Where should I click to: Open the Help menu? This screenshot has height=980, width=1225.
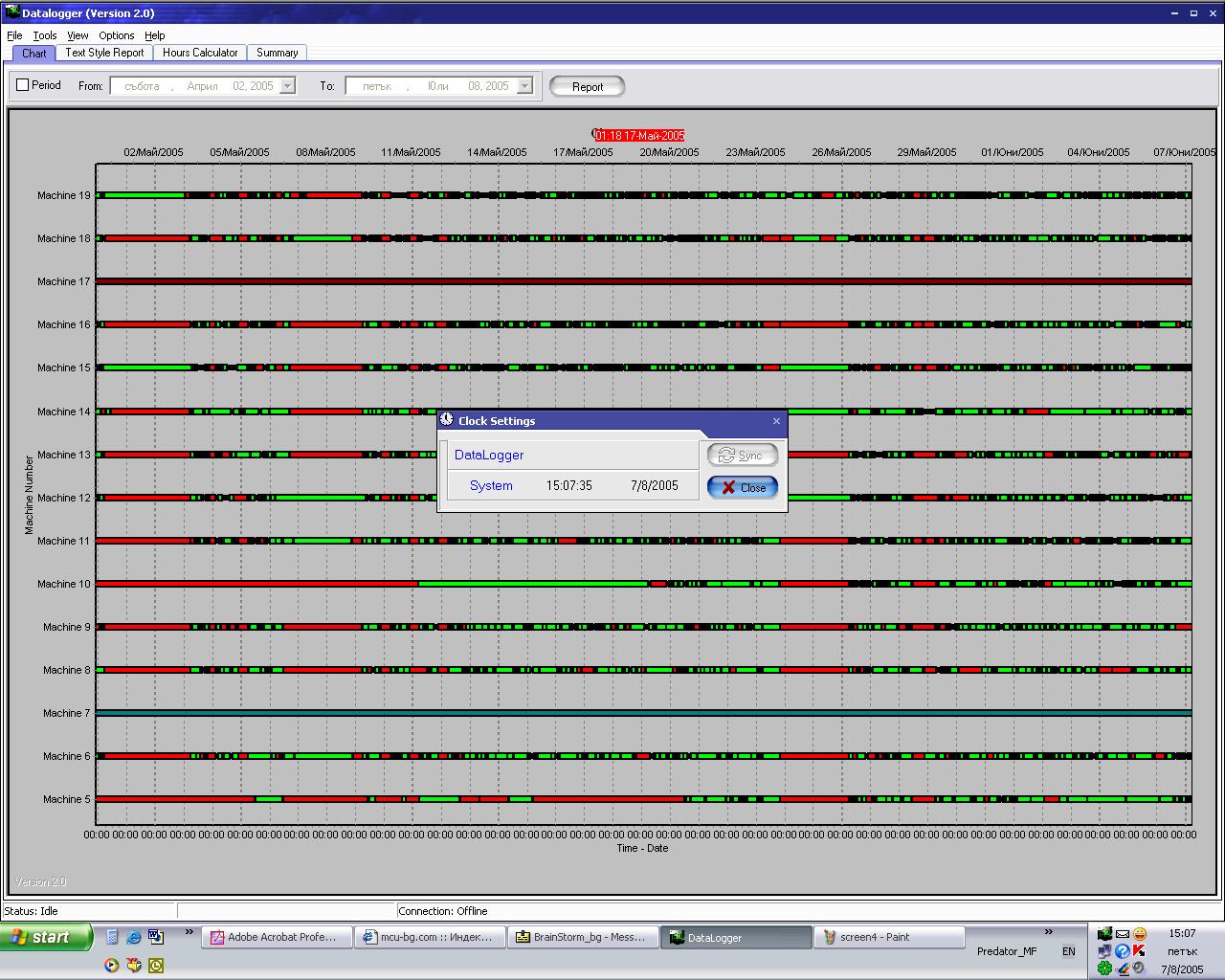[155, 35]
